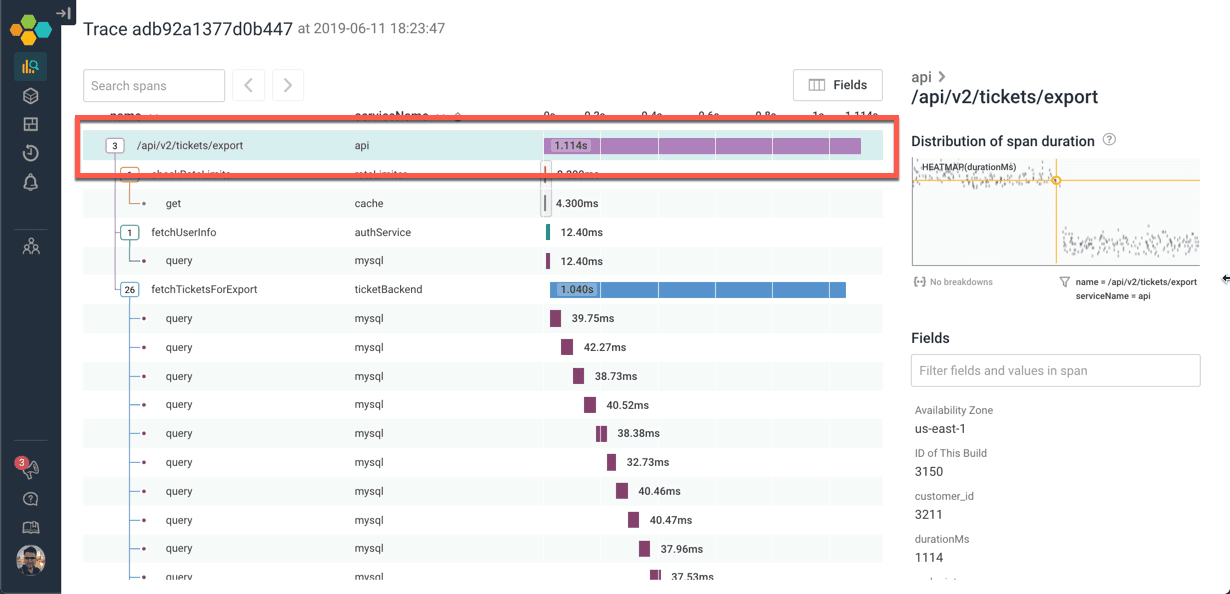Click the Filter fields and values input
Screen dimensions: 1230x594
(1055, 371)
